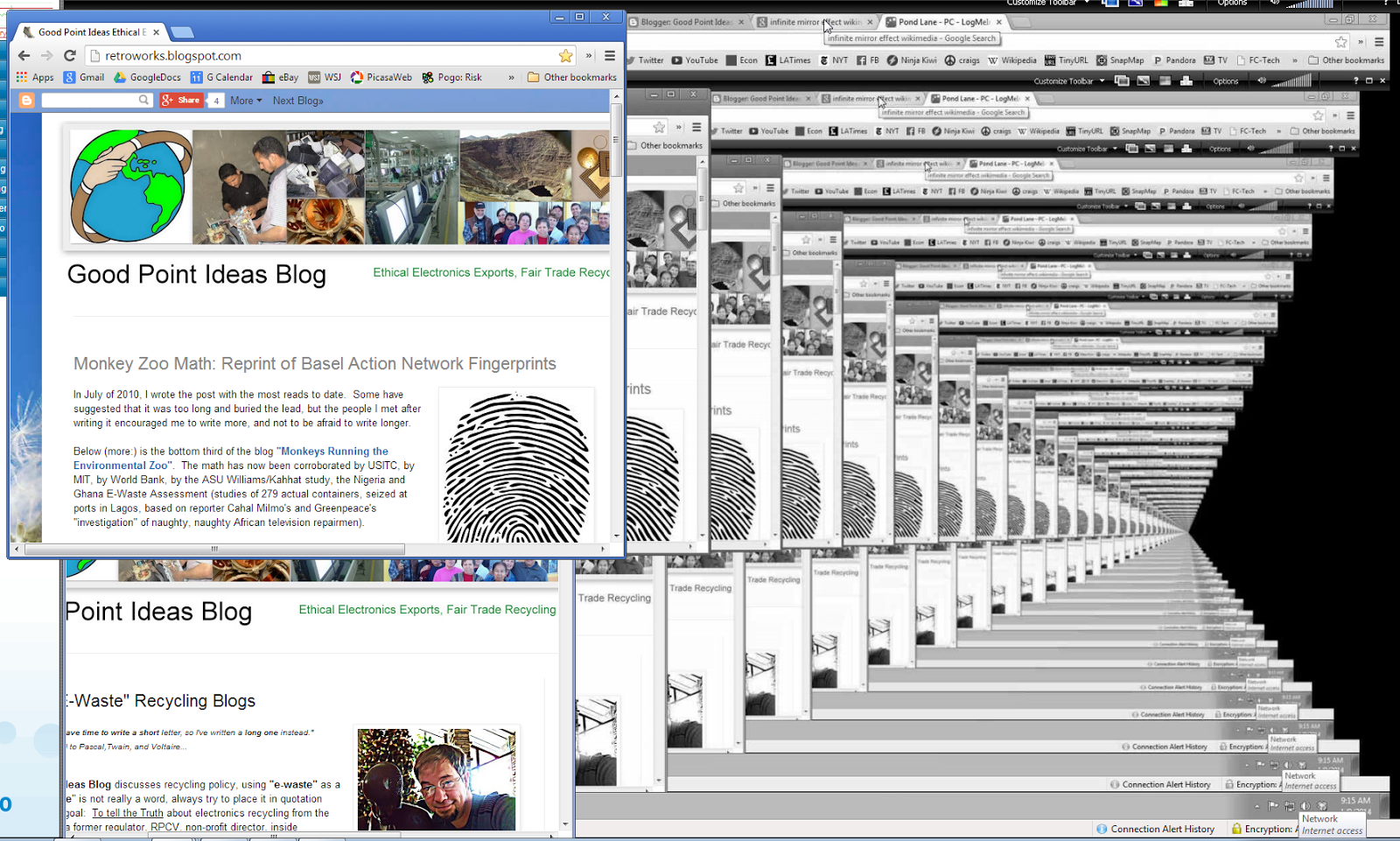The height and width of the screenshot is (841, 1400).
Task: Click the Blogger logo icon
Action: pyautogui.click(x=26, y=101)
